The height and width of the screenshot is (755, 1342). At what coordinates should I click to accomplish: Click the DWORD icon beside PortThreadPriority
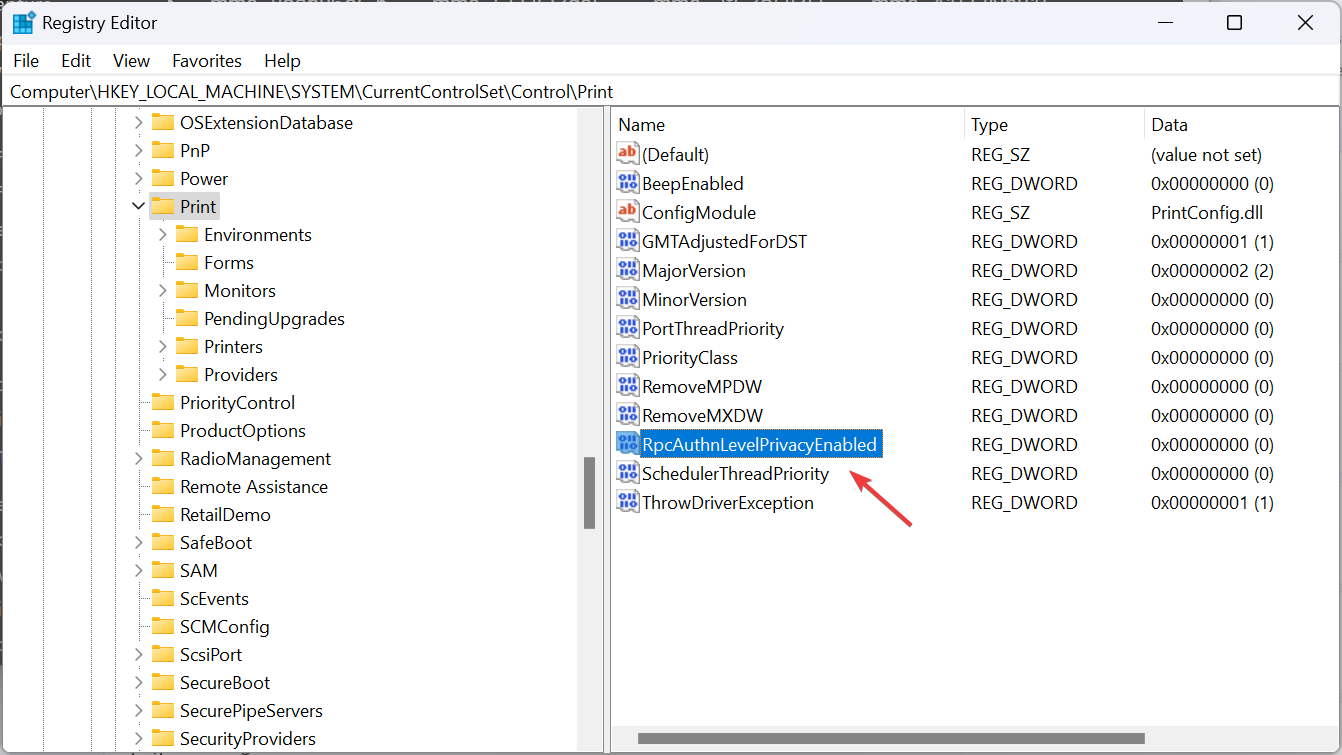(x=627, y=328)
